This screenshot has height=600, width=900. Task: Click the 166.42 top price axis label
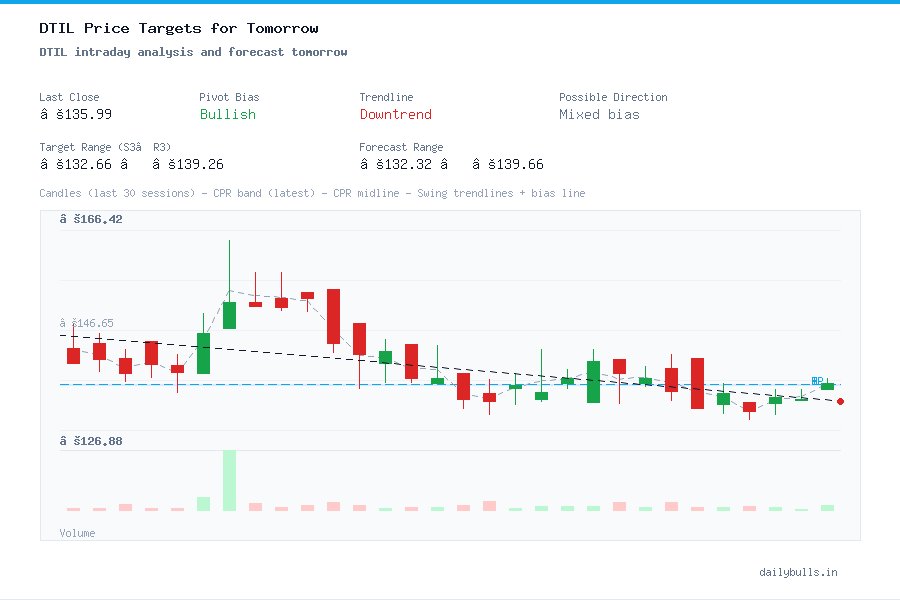point(91,219)
